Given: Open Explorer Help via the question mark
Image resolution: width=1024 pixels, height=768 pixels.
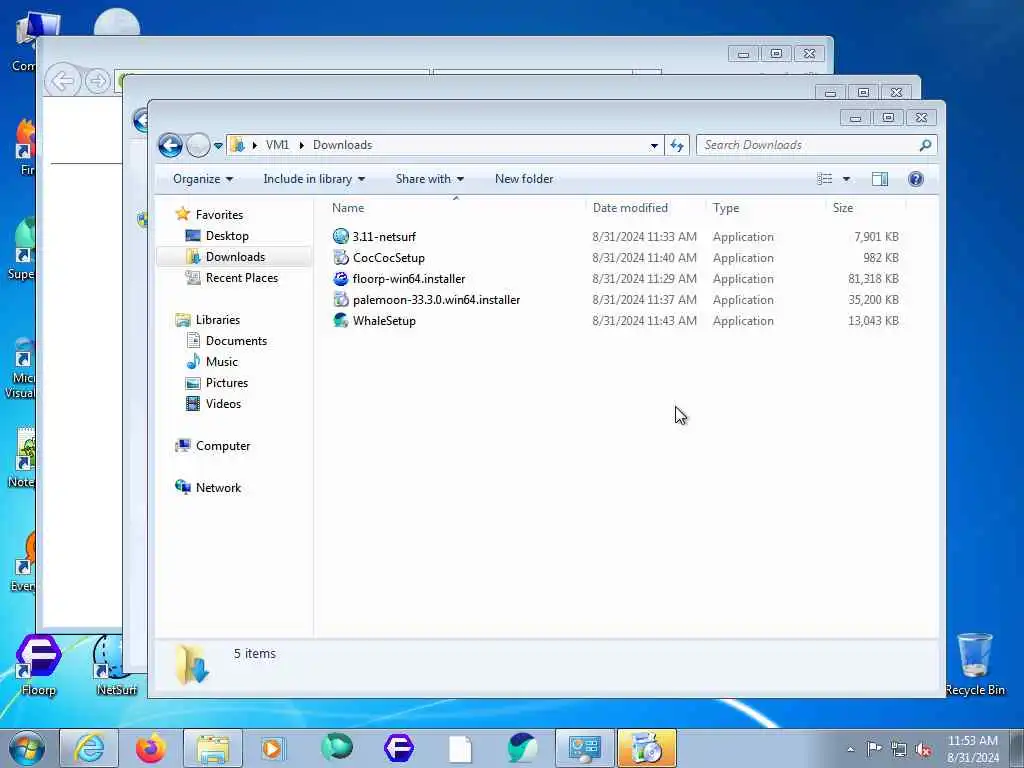Looking at the screenshot, I should 916,179.
